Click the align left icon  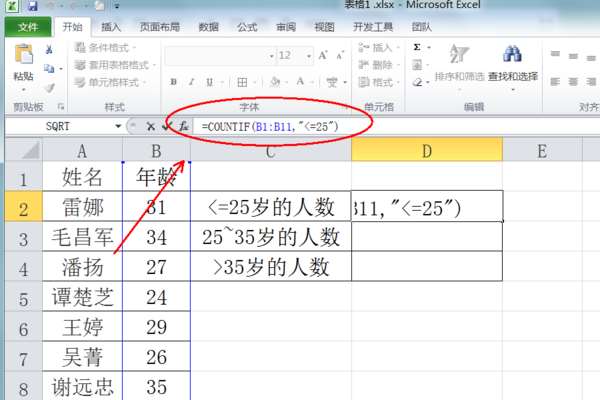[x=555, y=82]
